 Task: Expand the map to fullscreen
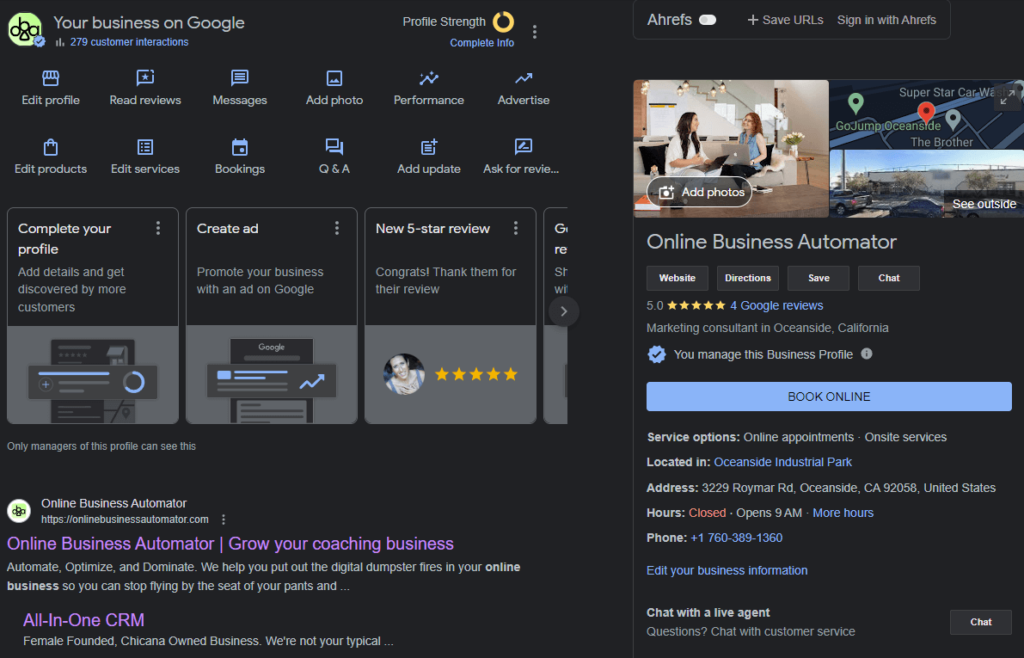pos(1008,97)
